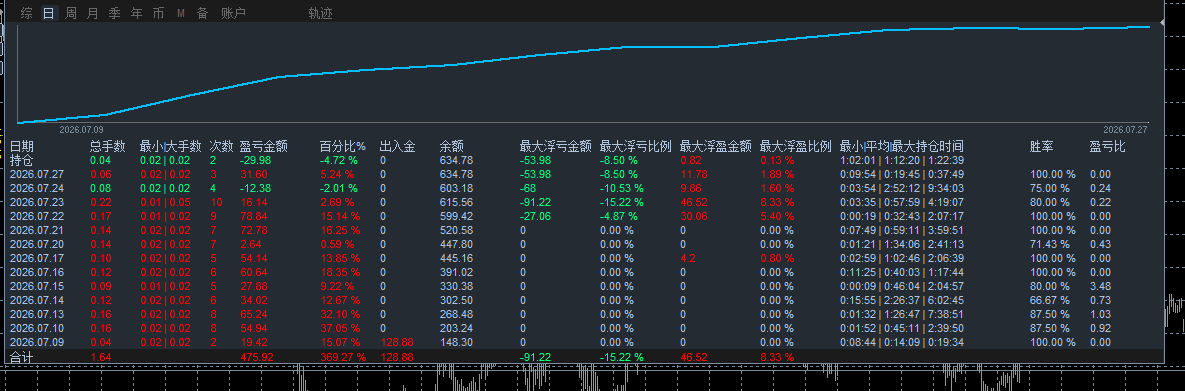Select the 2026.07.20 date row
The height and width of the screenshot is (391, 1185).
point(36,244)
